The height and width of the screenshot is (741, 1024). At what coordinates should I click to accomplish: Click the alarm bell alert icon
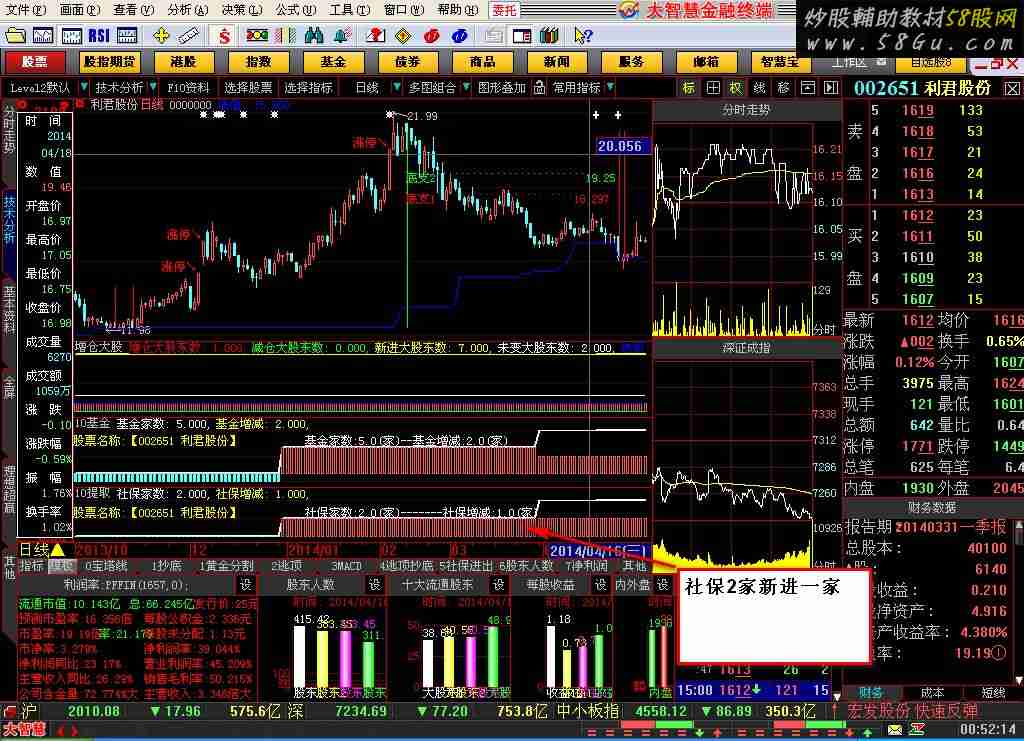pos(342,35)
